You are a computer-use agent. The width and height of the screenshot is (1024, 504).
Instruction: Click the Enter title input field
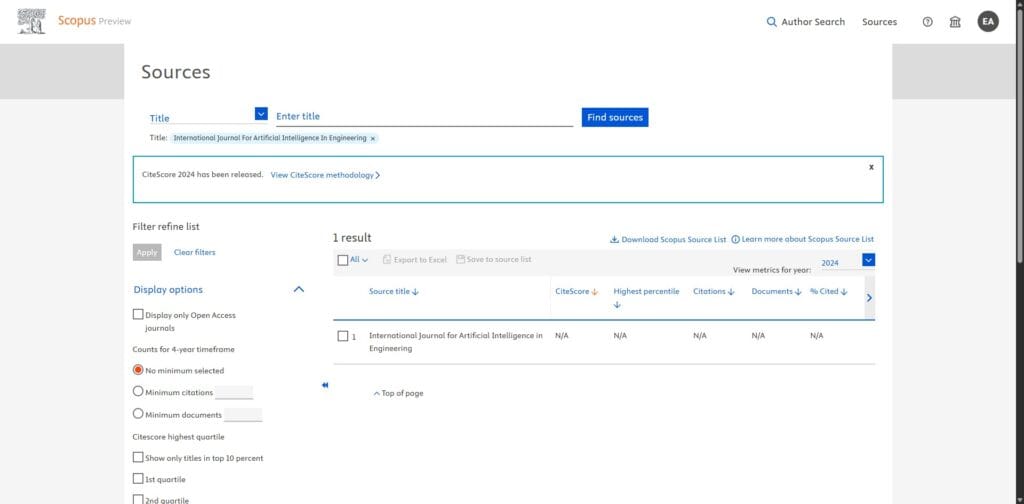tap(424, 117)
